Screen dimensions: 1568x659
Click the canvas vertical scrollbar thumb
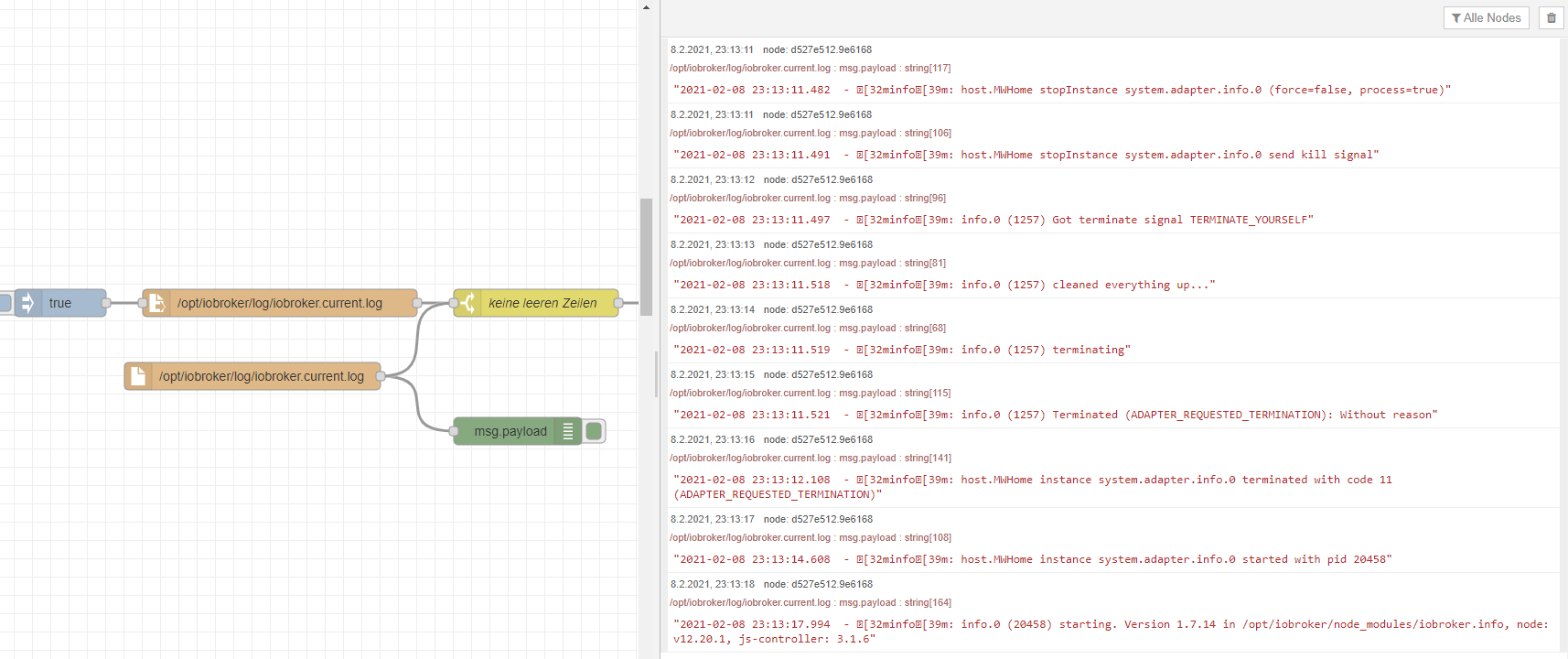[646, 257]
